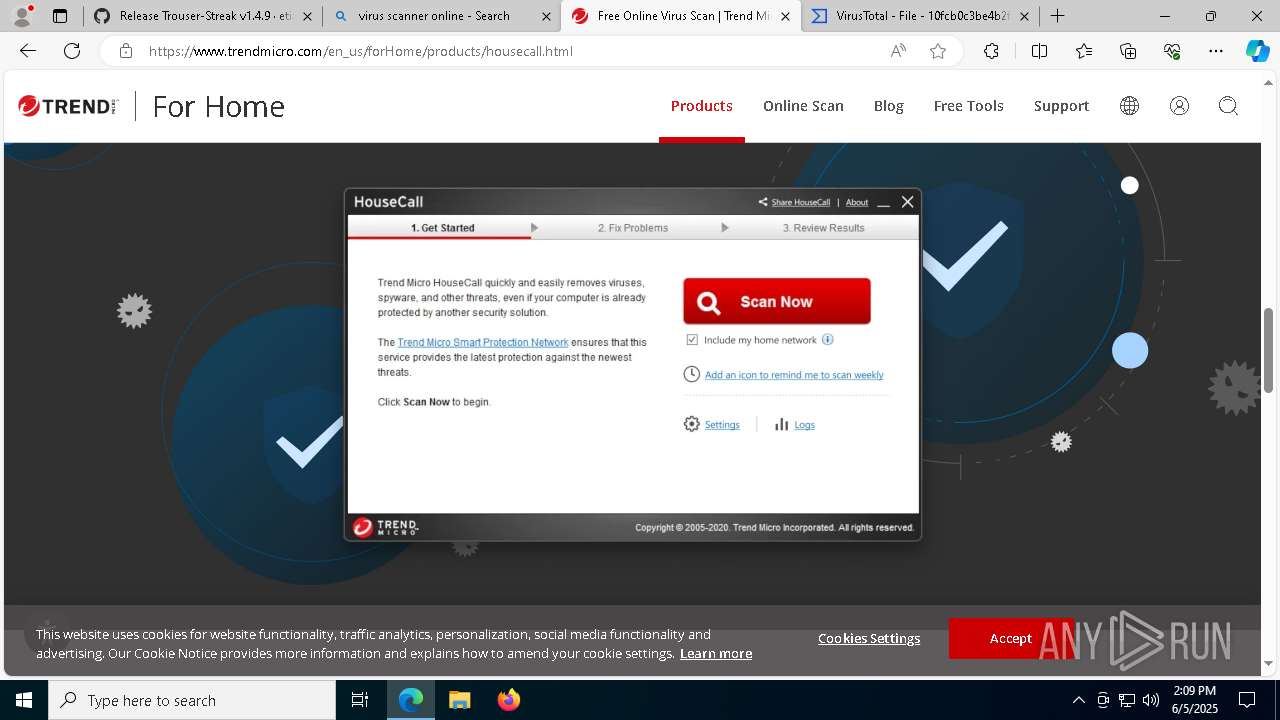Open the account user icon
The height and width of the screenshot is (720, 1280).
[1179, 106]
